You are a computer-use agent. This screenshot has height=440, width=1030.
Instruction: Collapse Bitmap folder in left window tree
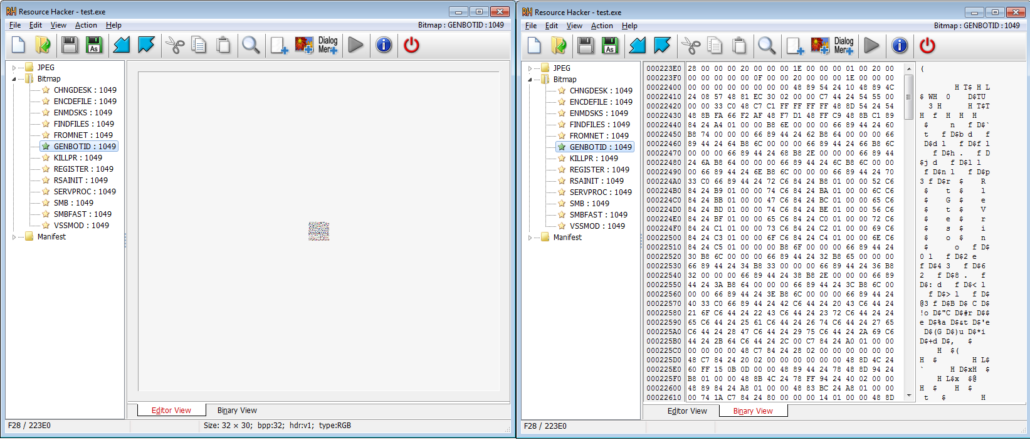coord(14,79)
